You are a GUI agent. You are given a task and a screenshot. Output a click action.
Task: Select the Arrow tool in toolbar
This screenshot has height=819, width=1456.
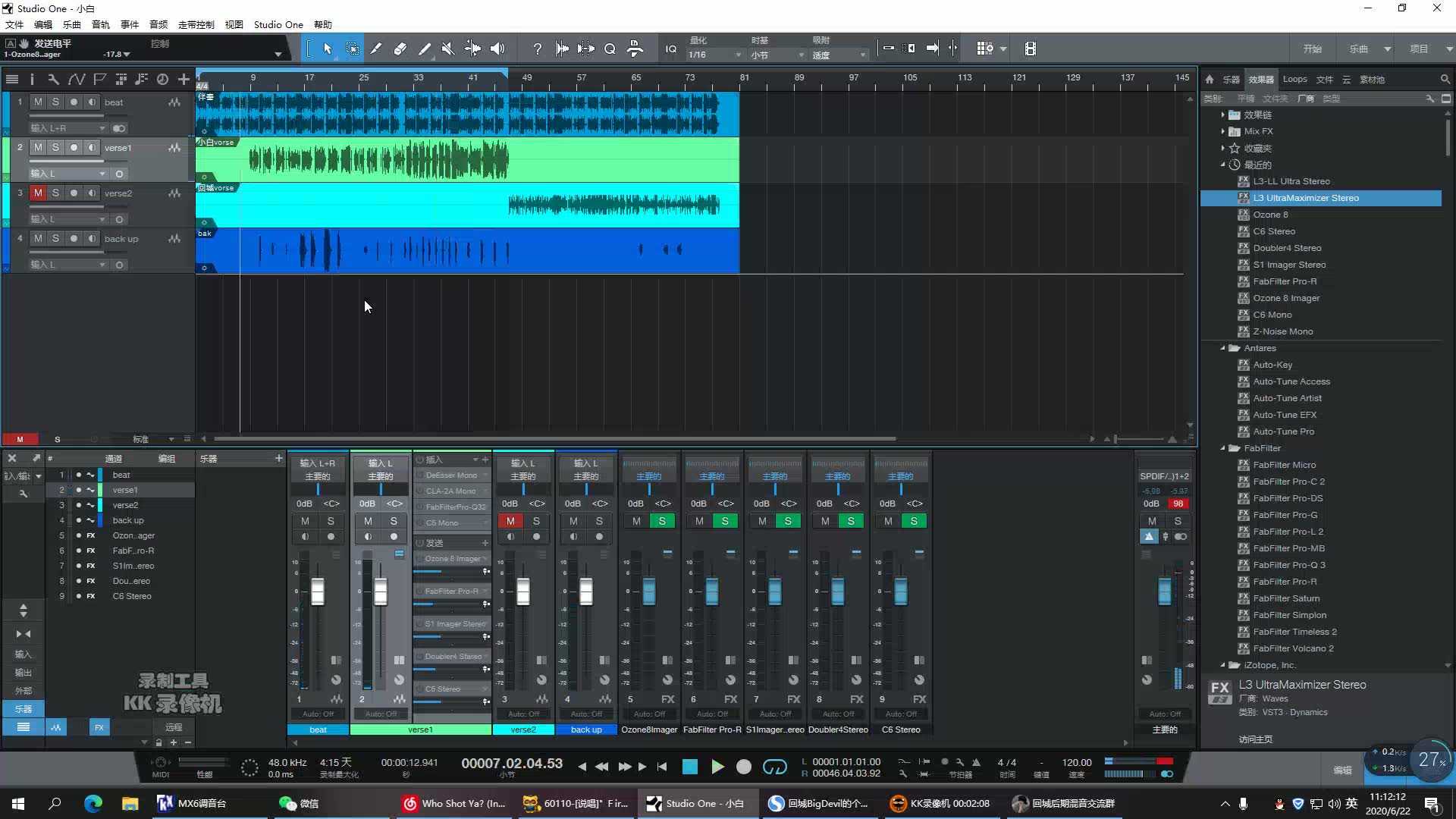(x=328, y=49)
